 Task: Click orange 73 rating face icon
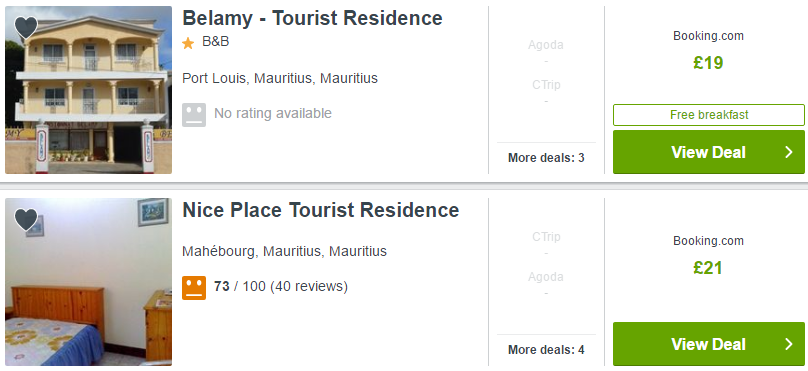[194, 288]
